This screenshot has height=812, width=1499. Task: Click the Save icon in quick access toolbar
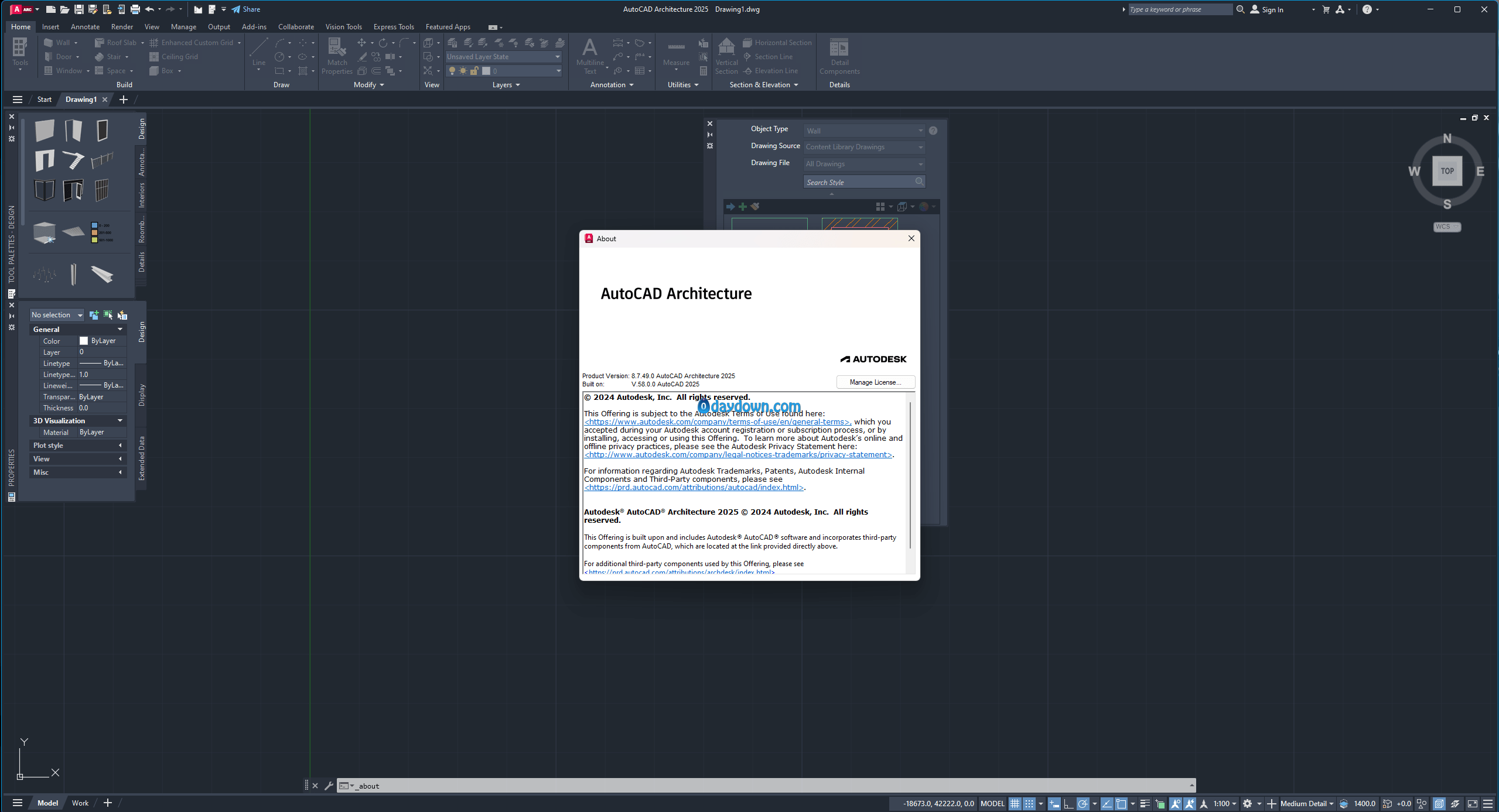point(78,9)
